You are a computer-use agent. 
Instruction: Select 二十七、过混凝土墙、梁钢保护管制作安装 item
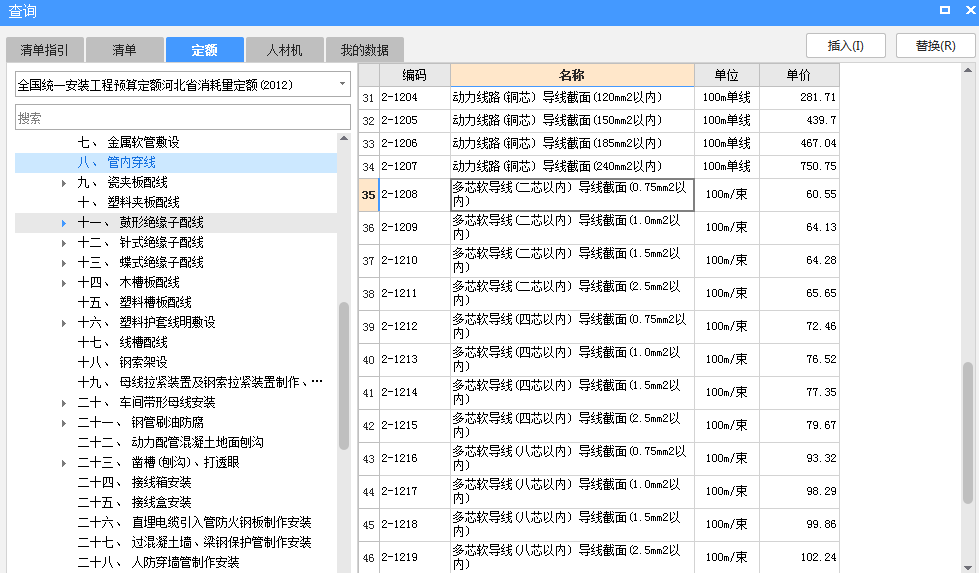pos(194,542)
